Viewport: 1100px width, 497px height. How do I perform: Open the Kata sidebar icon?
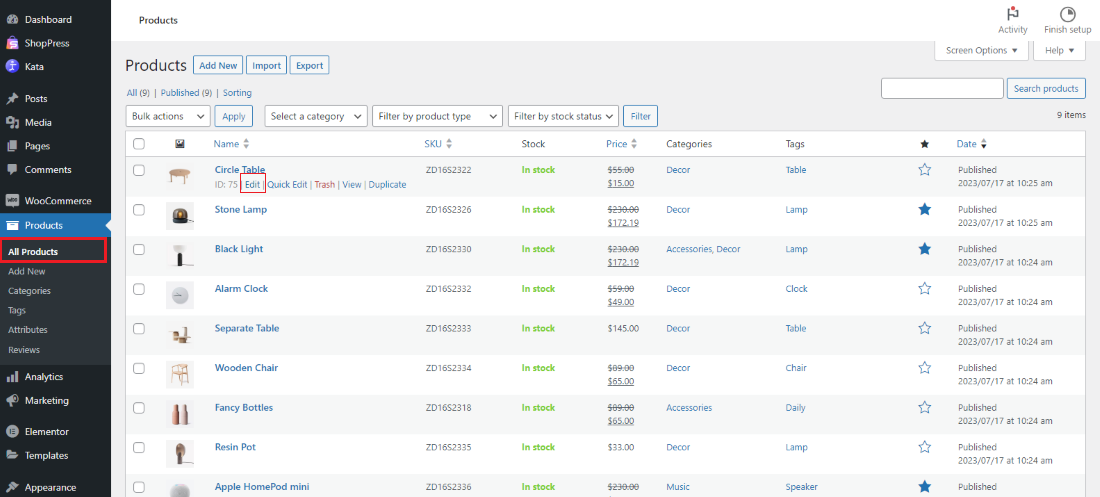point(12,67)
